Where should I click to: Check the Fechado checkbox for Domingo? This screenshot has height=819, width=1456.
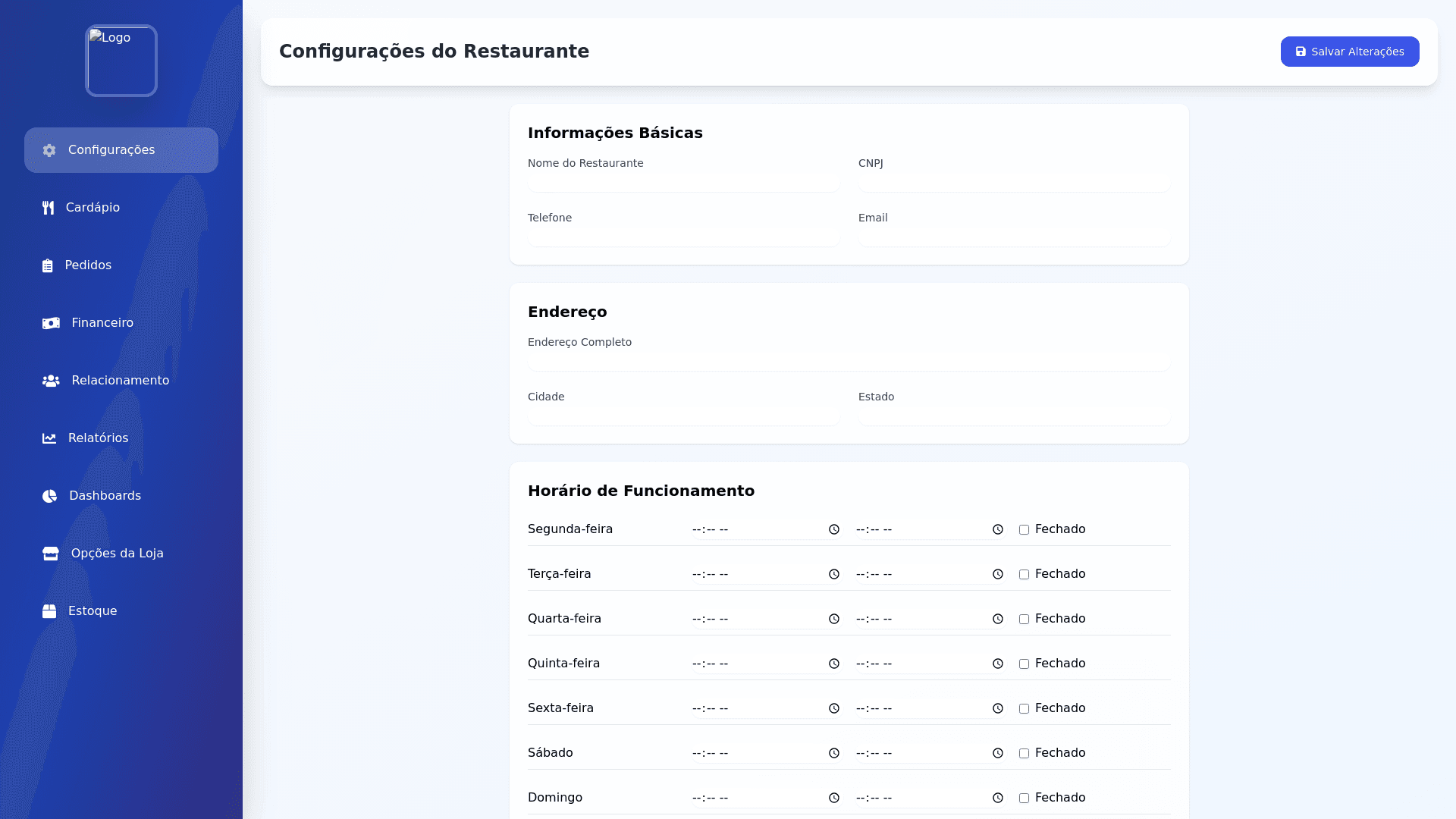(x=1025, y=798)
